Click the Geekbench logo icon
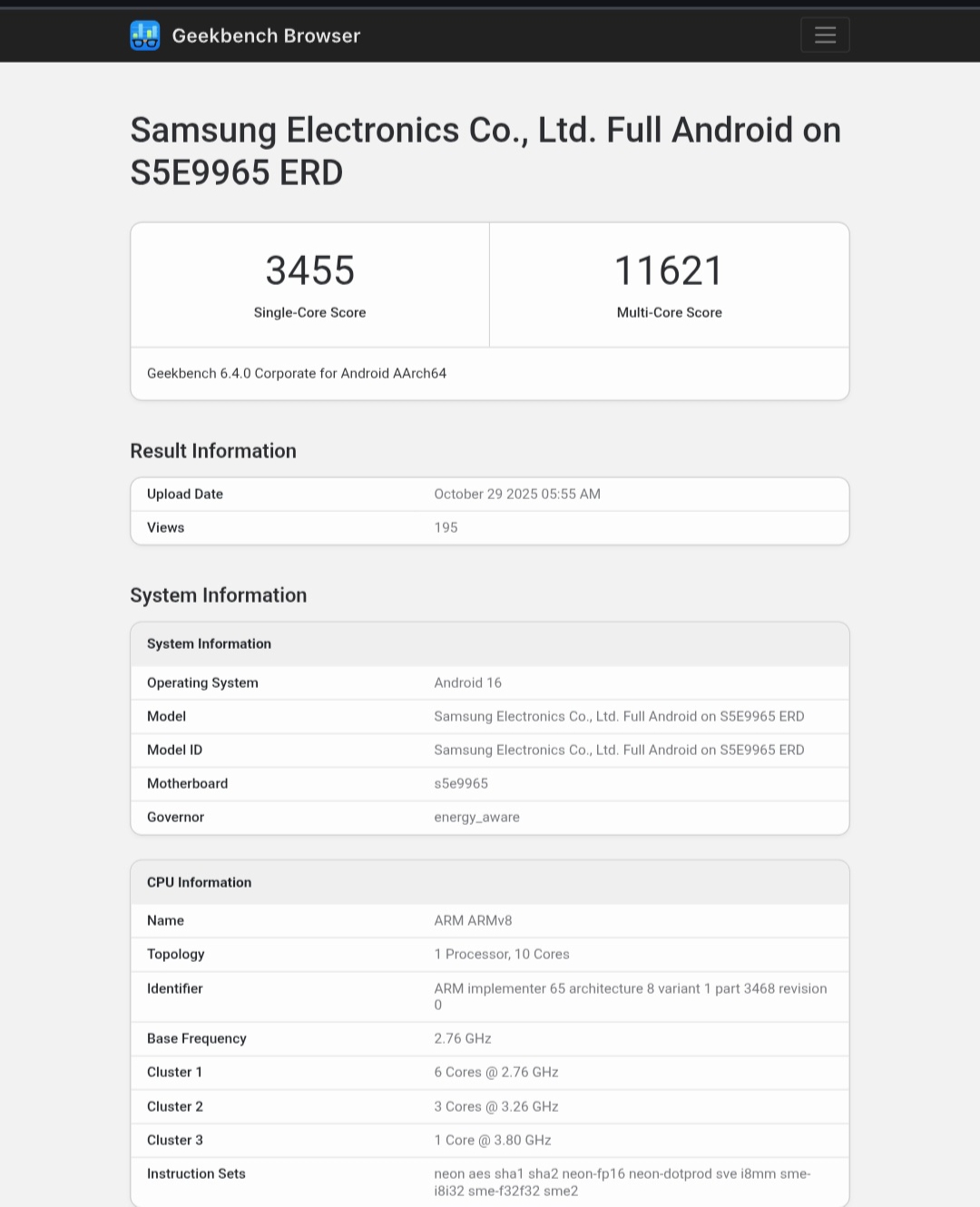The height and width of the screenshot is (1207, 980). click(145, 35)
